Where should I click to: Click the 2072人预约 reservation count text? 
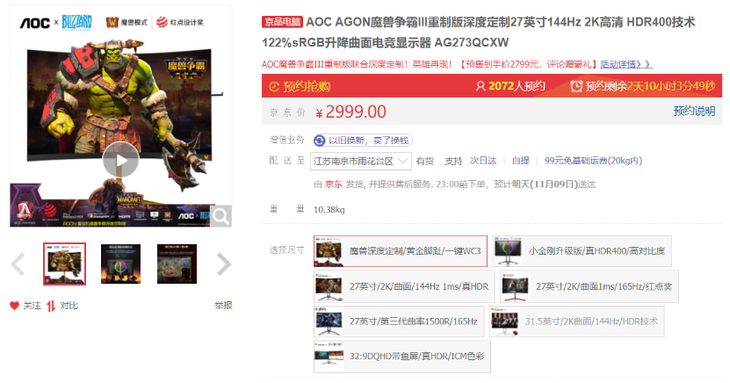click(516, 86)
